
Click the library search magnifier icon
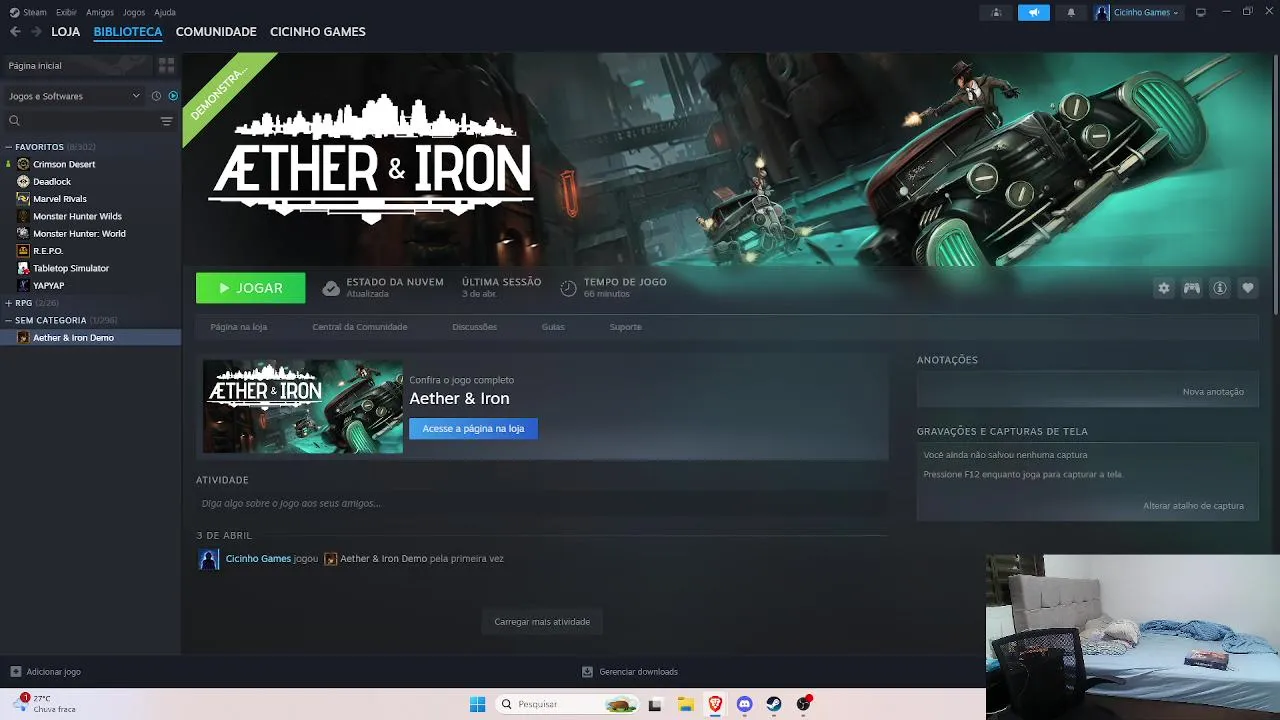tap(14, 121)
